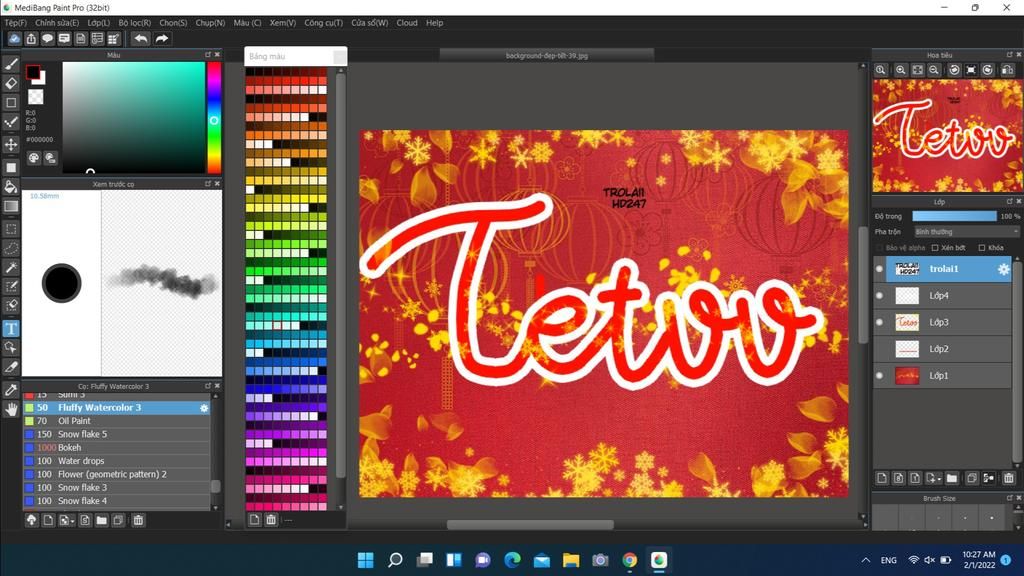Open the Tệp(F) menu
The image size is (1024, 576).
click(16, 23)
